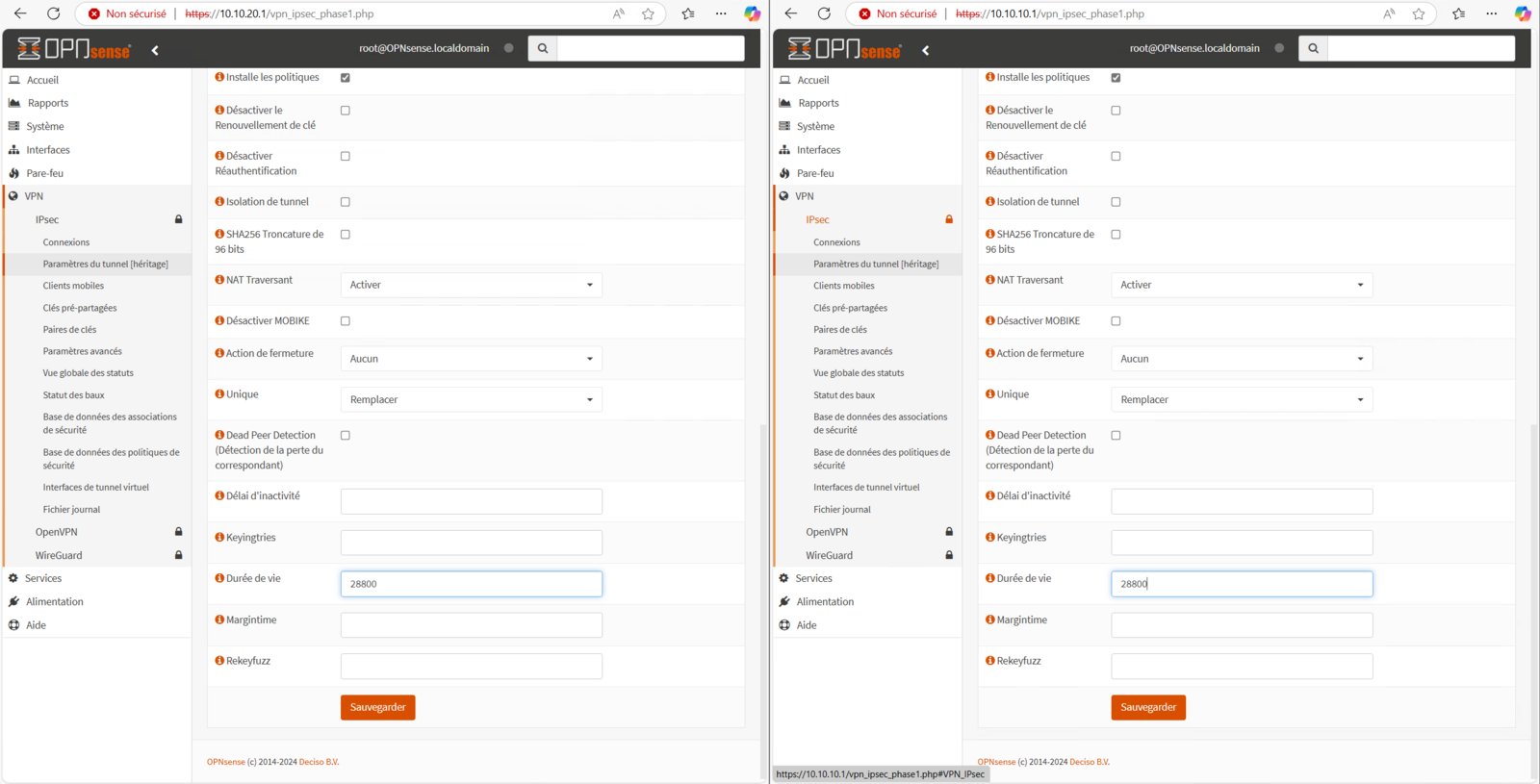Enable Dead Peer Detection checkbox on the 10.10.20.1 page
The image size is (1540, 784).
(x=346, y=436)
